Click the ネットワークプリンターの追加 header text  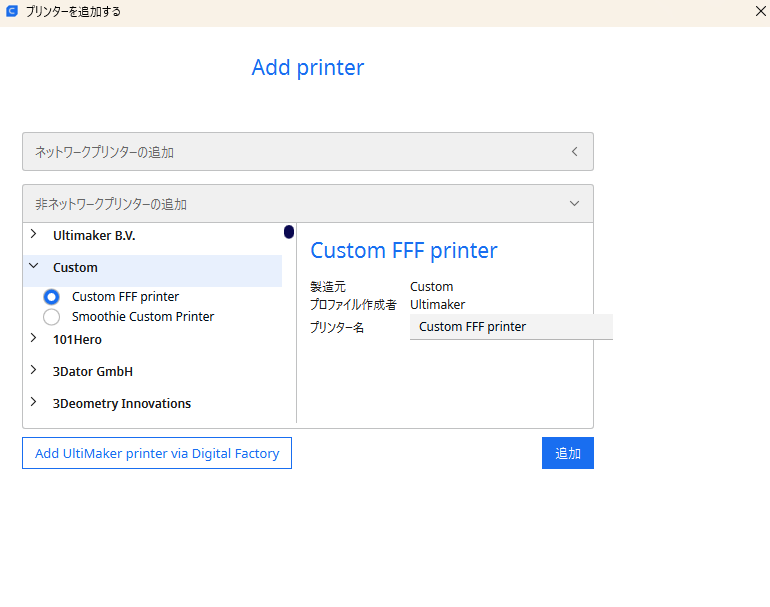coord(104,152)
